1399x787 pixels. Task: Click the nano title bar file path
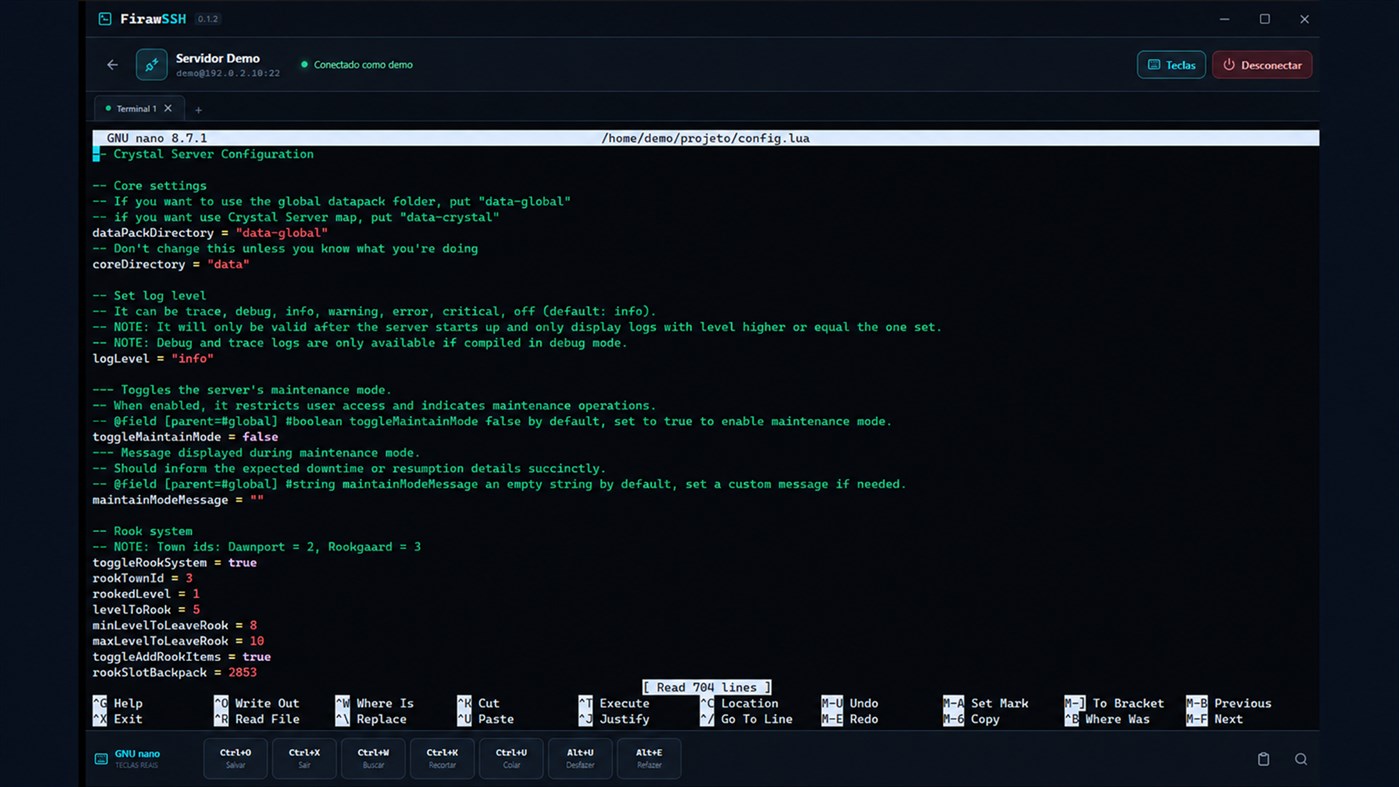click(705, 138)
